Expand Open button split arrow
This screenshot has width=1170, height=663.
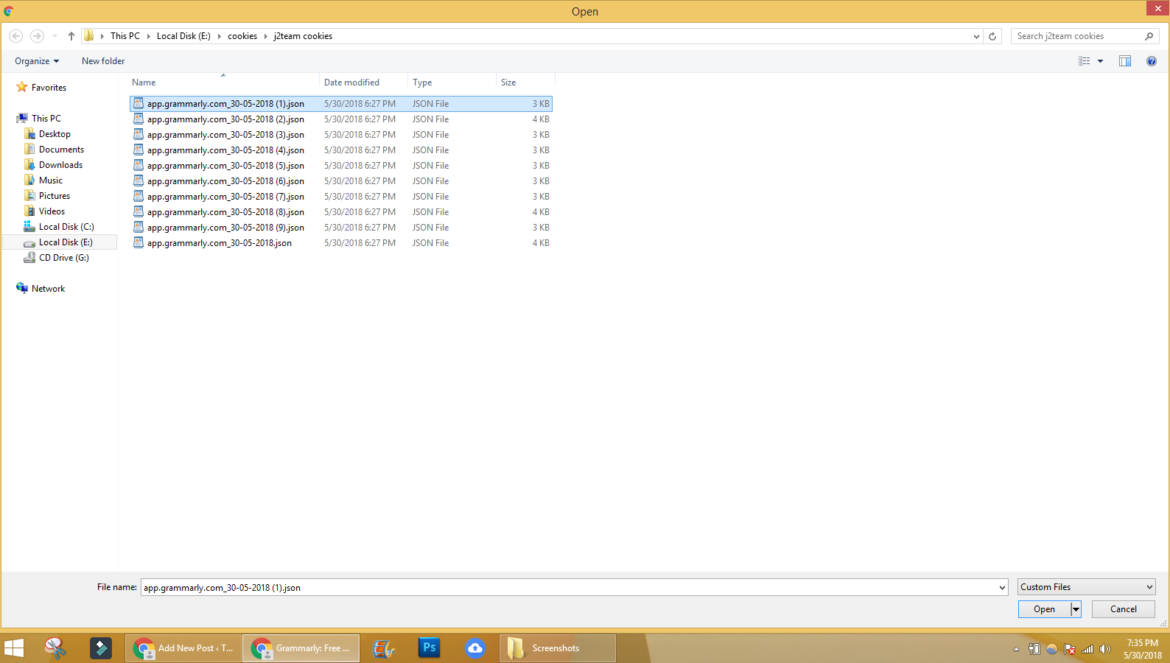tap(1076, 609)
